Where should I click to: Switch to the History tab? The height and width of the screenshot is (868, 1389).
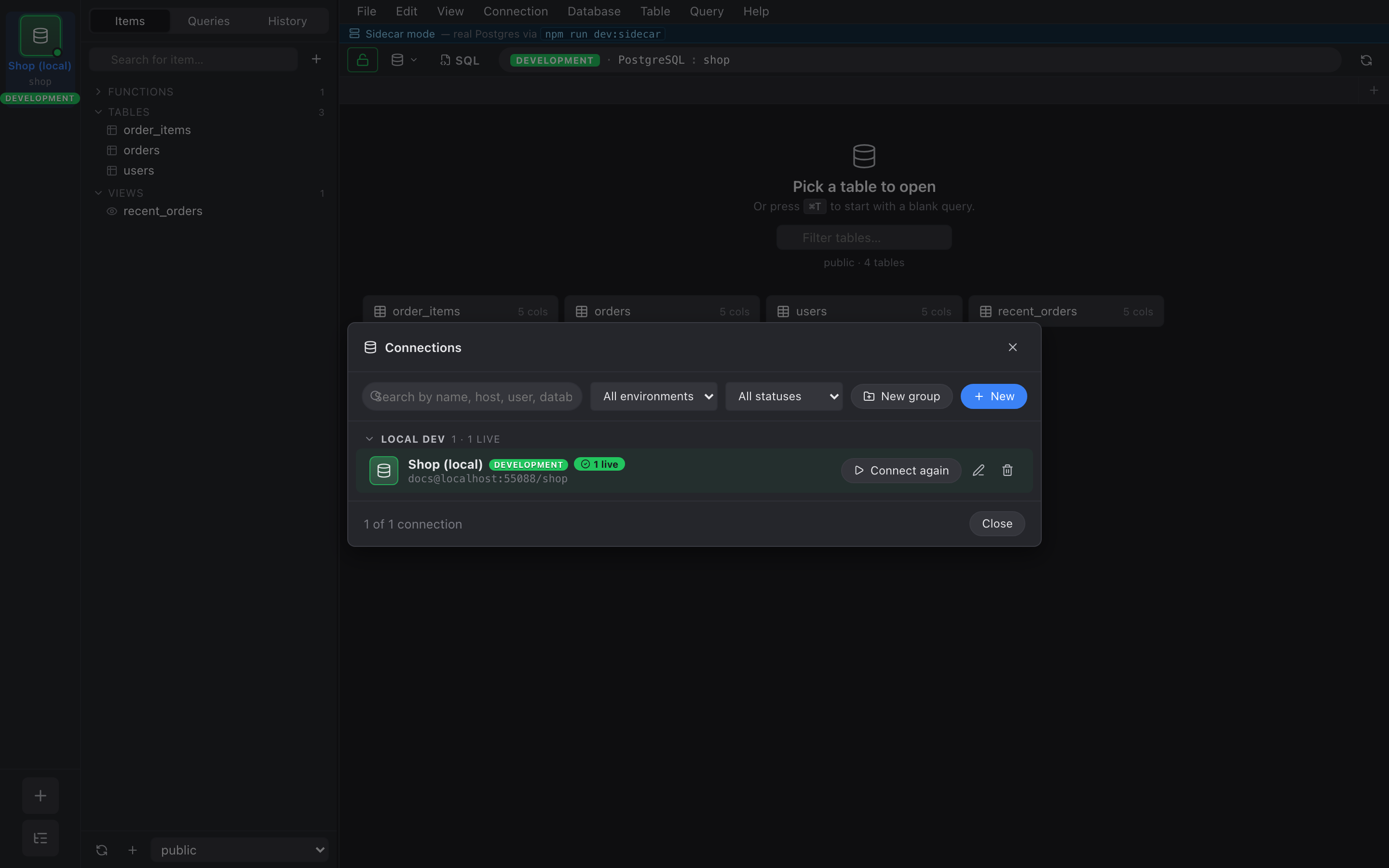[287, 21]
